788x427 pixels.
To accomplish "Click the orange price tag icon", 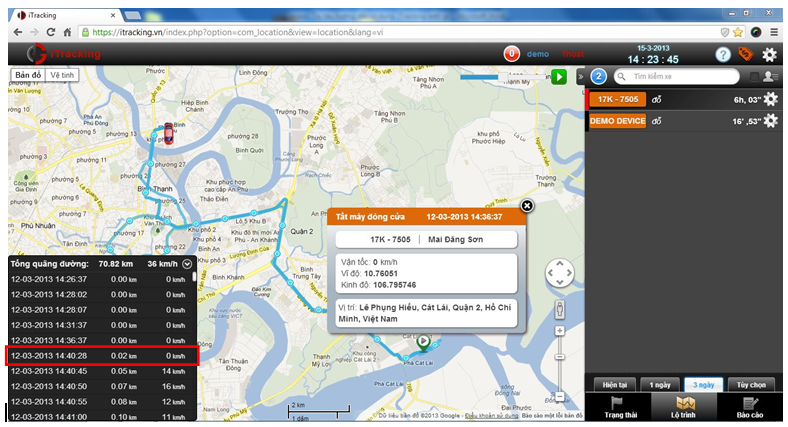I will 746,54.
